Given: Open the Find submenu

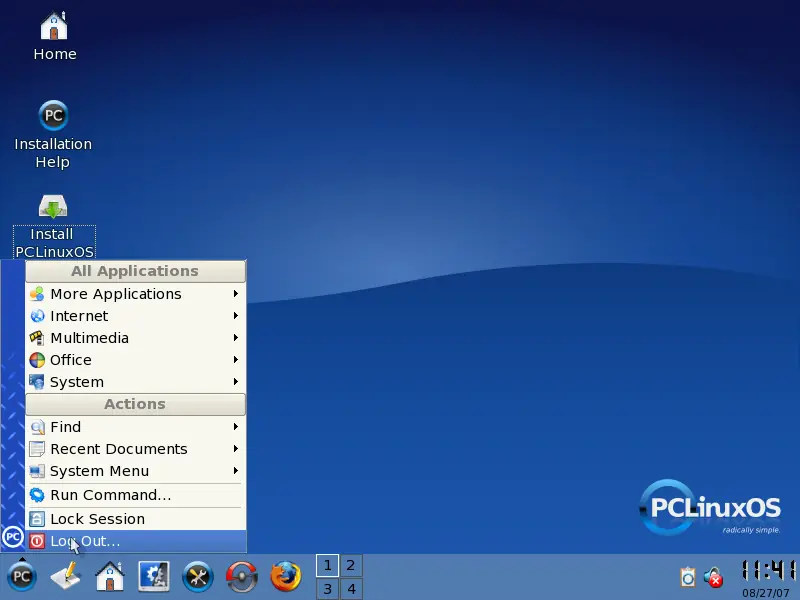Looking at the screenshot, I should click(x=136, y=427).
